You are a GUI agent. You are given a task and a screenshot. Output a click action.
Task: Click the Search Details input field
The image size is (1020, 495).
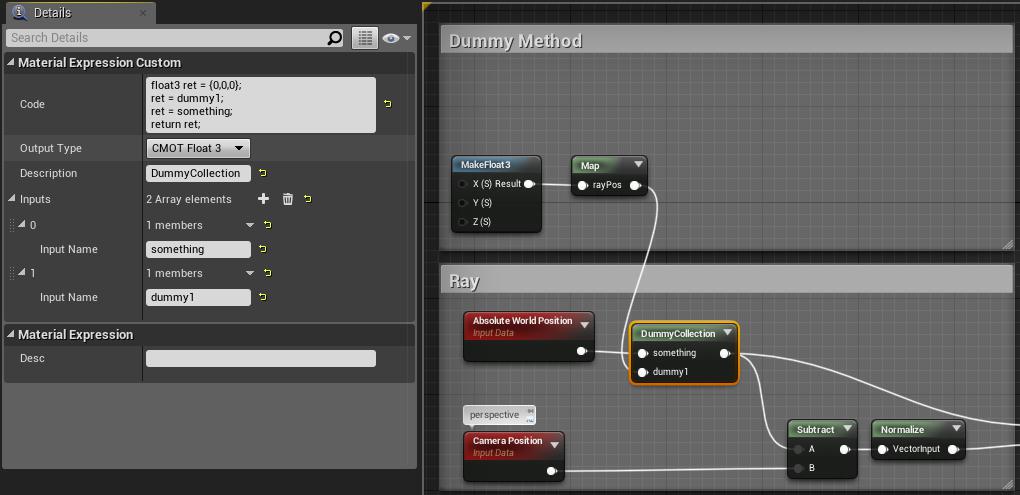click(166, 38)
